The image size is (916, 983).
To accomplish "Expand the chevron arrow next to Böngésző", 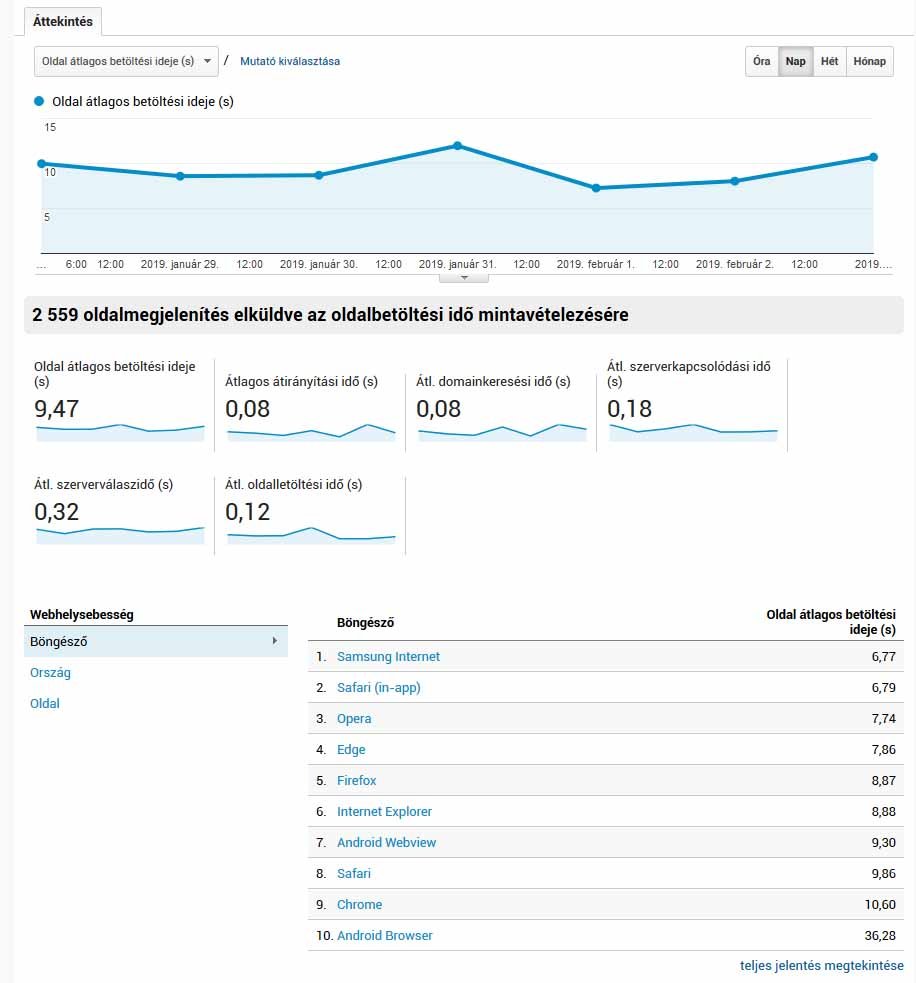I will [276, 641].
